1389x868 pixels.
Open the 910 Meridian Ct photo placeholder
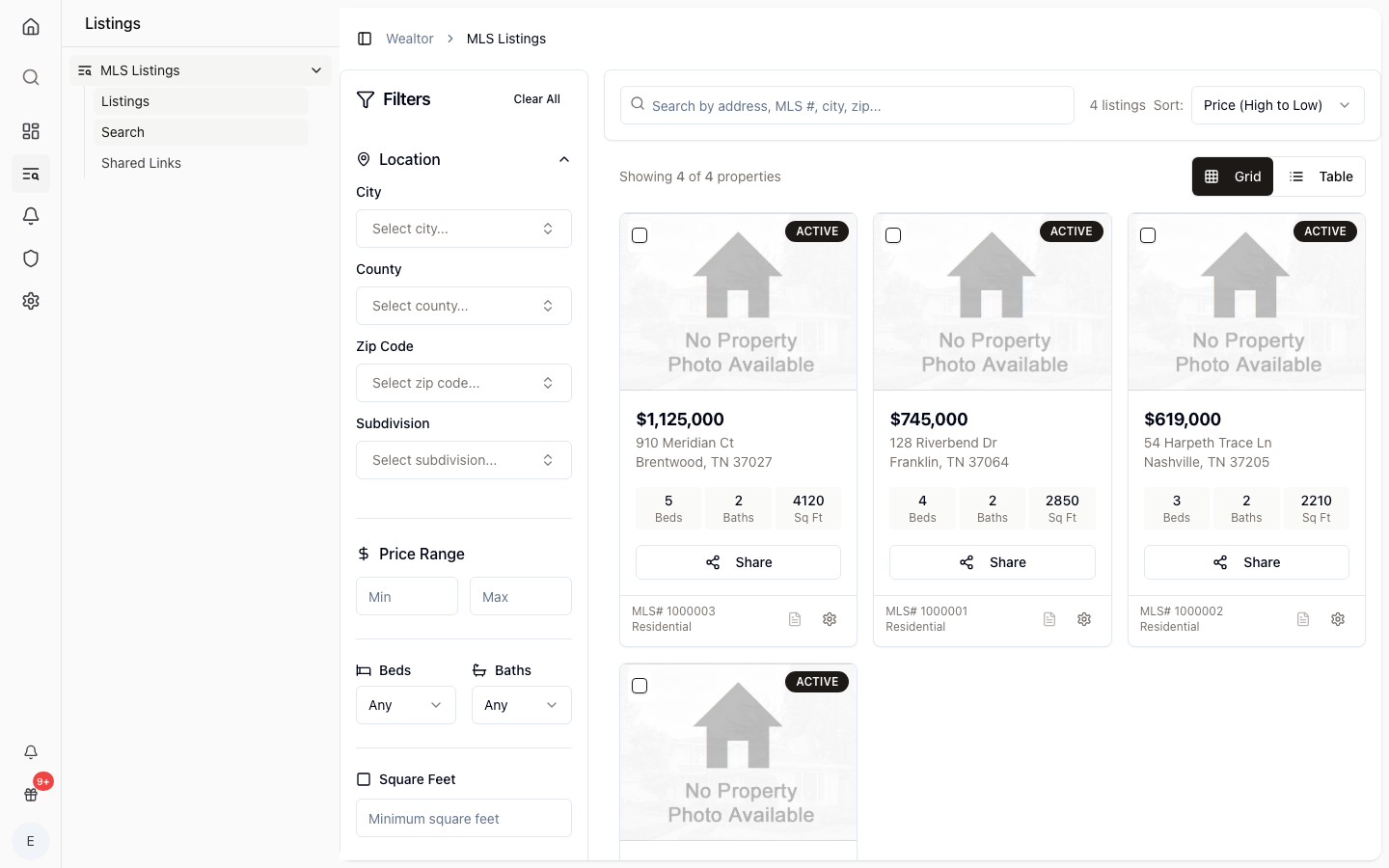pyautogui.click(x=738, y=302)
